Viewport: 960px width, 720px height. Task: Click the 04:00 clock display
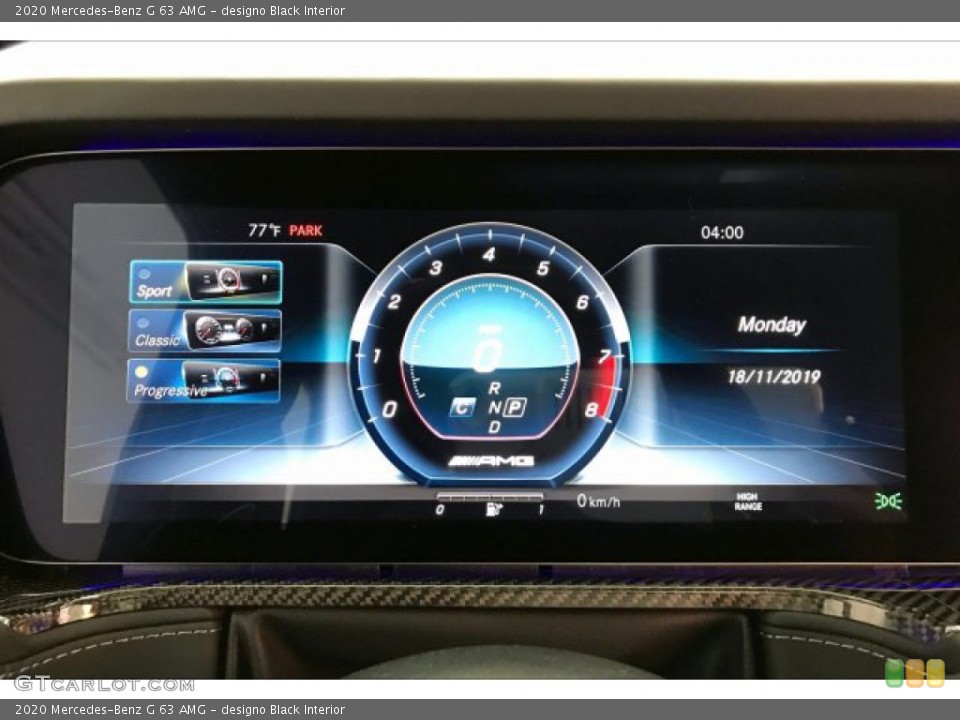pos(722,233)
